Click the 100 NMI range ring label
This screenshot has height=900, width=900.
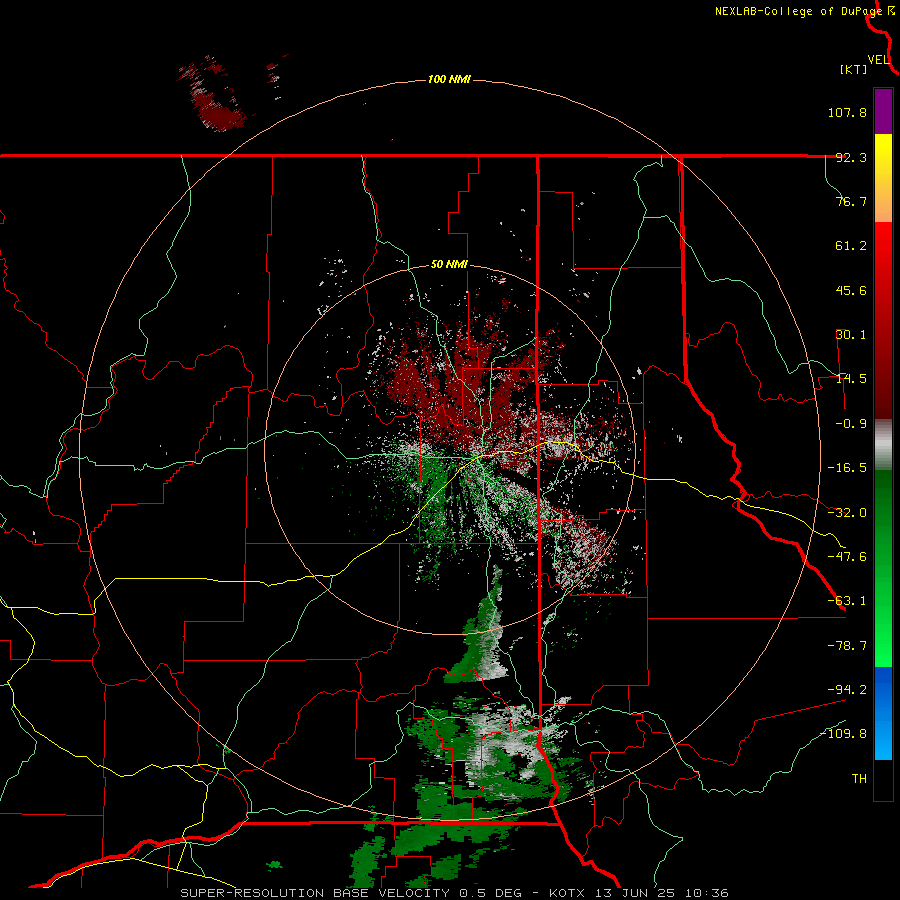[449, 79]
